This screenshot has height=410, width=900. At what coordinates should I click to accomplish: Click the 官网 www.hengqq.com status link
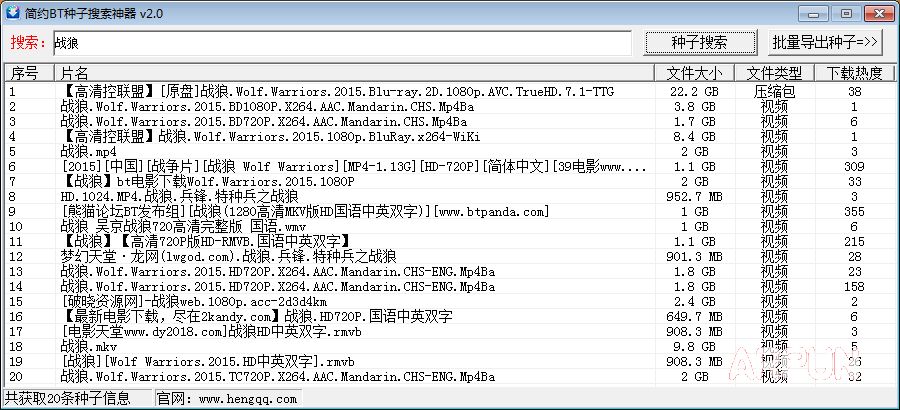click(x=228, y=399)
